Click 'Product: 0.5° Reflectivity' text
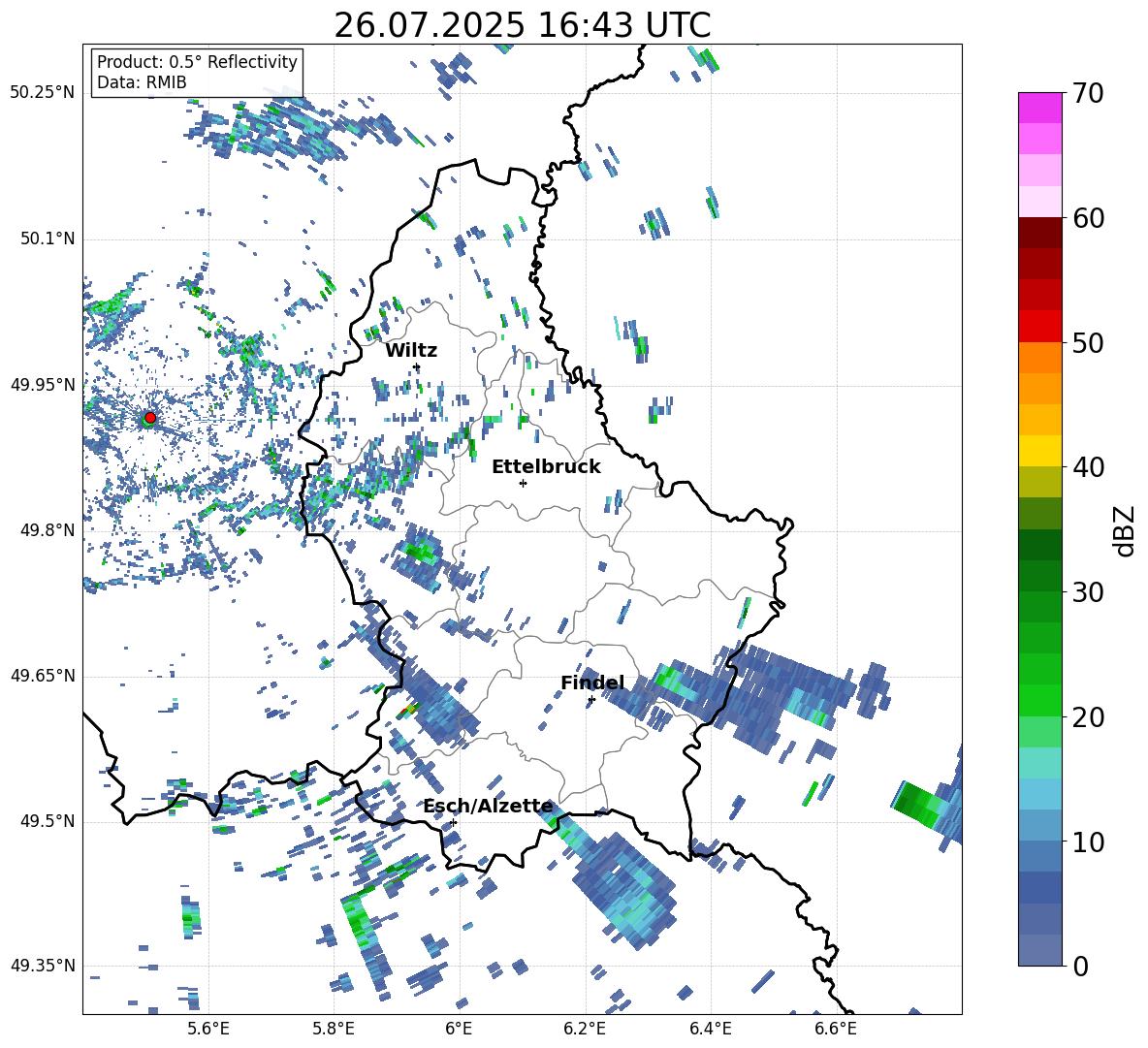Image resolution: width=1148 pixels, height=1048 pixels. (x=197, y=61)
